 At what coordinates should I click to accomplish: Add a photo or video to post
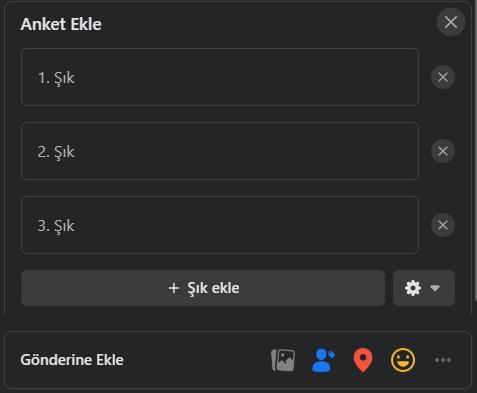283,360
